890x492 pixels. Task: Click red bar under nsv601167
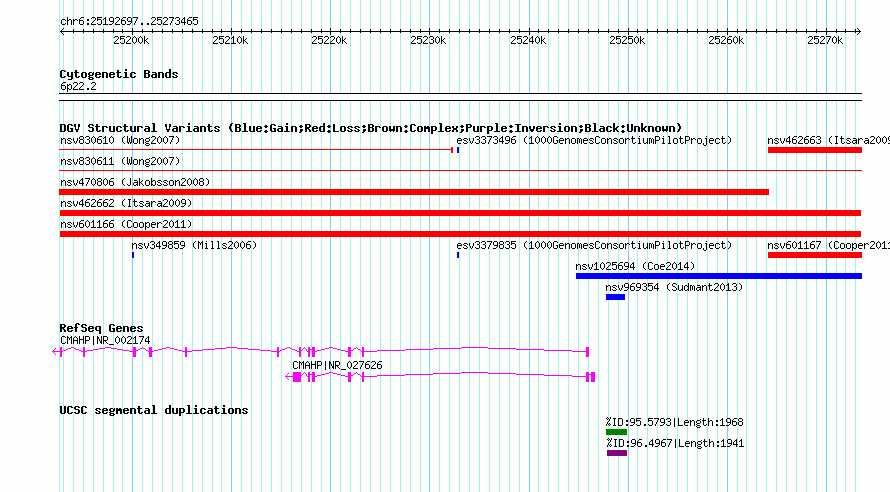pyautogui.click(x=815, y=255)
